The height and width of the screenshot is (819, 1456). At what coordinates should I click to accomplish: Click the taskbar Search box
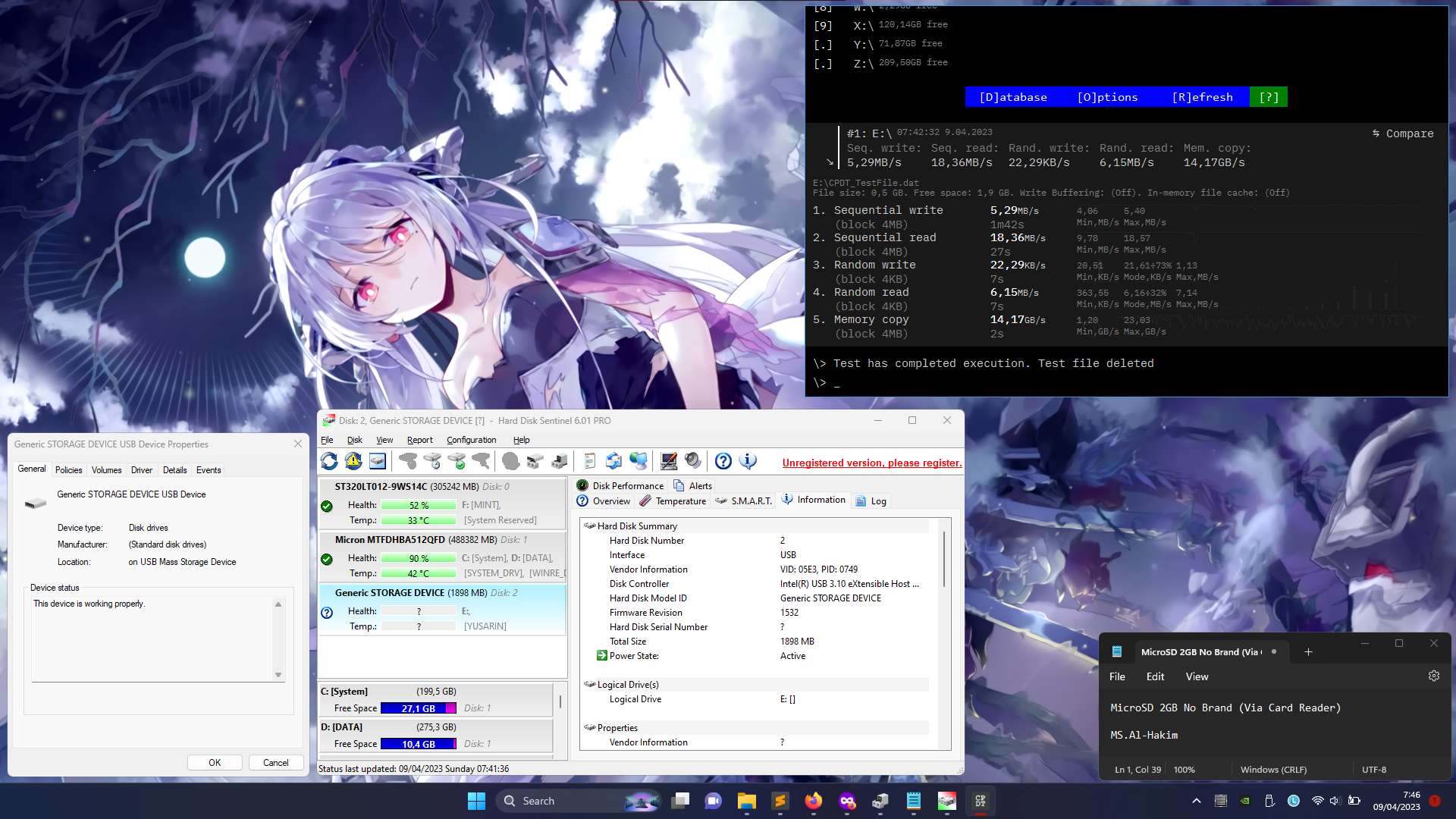(579, 801)
